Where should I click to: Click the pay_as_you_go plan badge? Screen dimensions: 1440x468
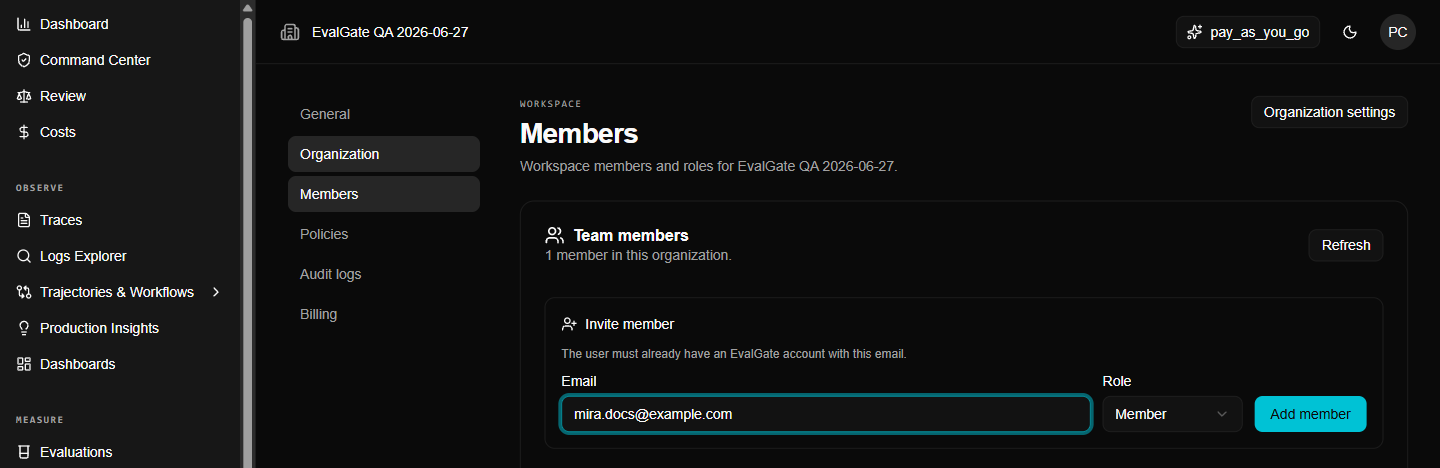pyautogui.click(x=1248, y=32)
